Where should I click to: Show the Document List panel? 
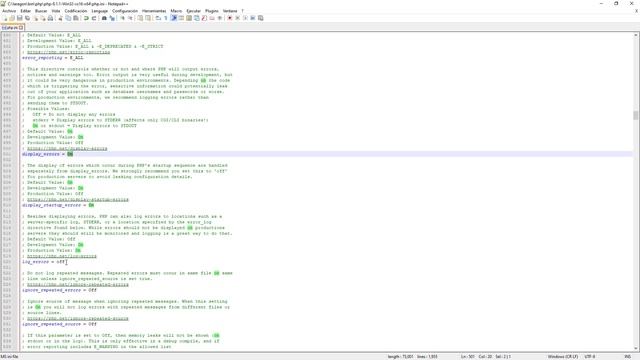point(196,18)
